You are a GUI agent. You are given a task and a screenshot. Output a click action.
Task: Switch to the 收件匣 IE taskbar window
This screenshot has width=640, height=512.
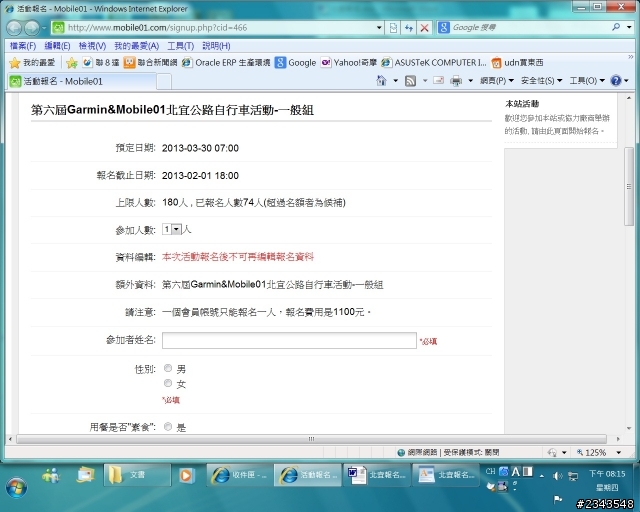pyautogui.click(x=239, y=475)
